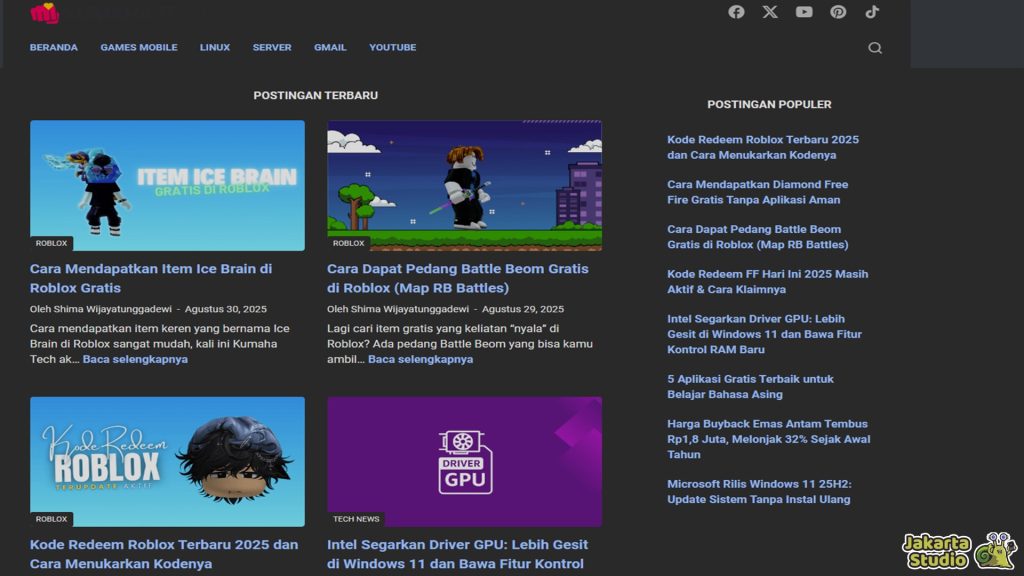Click the Postingan Populer heading
The image size is (1024, 576).
pyautogui.click(x=769, y=104)
